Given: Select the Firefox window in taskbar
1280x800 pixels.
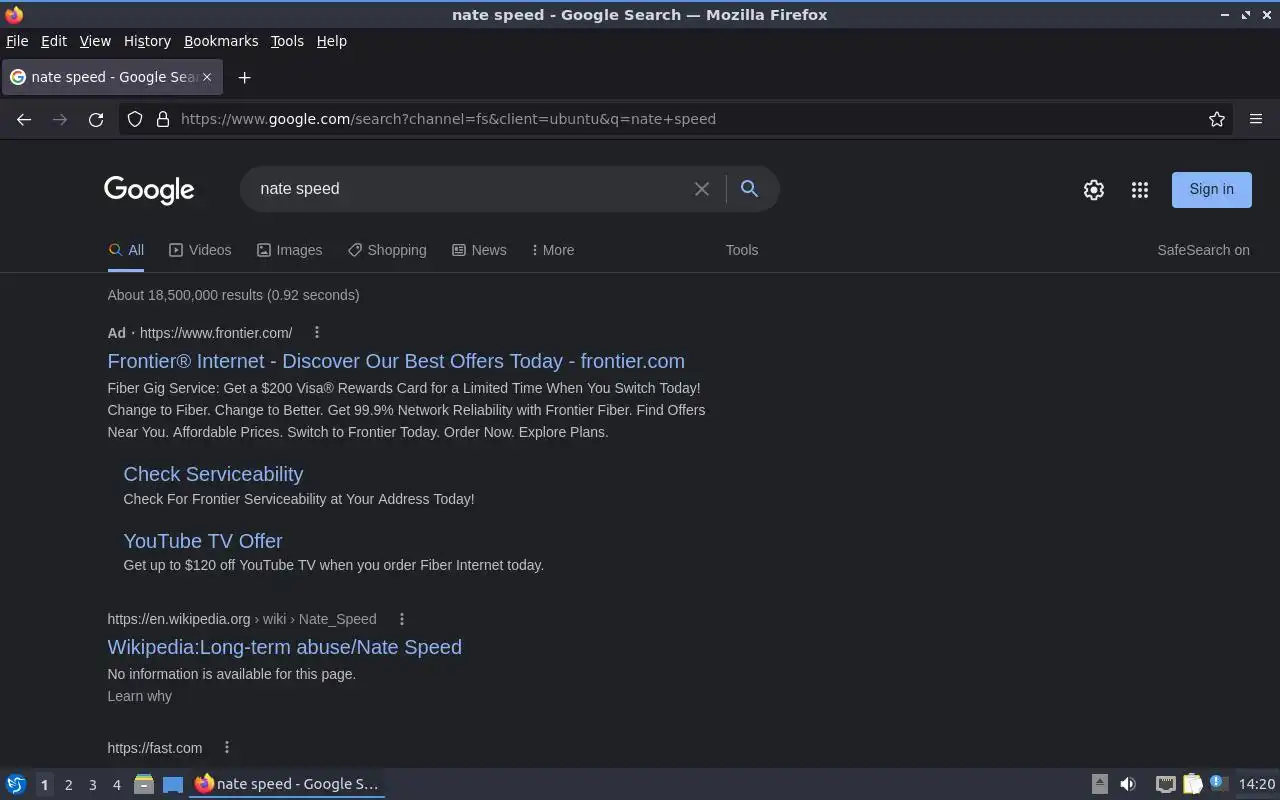Looking at the screenshot, I should [x=287, y=784].
